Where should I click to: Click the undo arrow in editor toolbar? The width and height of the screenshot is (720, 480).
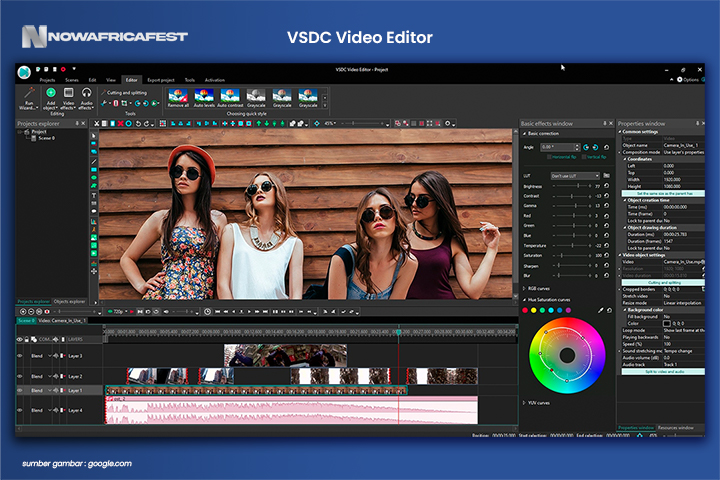click(138, 124)
